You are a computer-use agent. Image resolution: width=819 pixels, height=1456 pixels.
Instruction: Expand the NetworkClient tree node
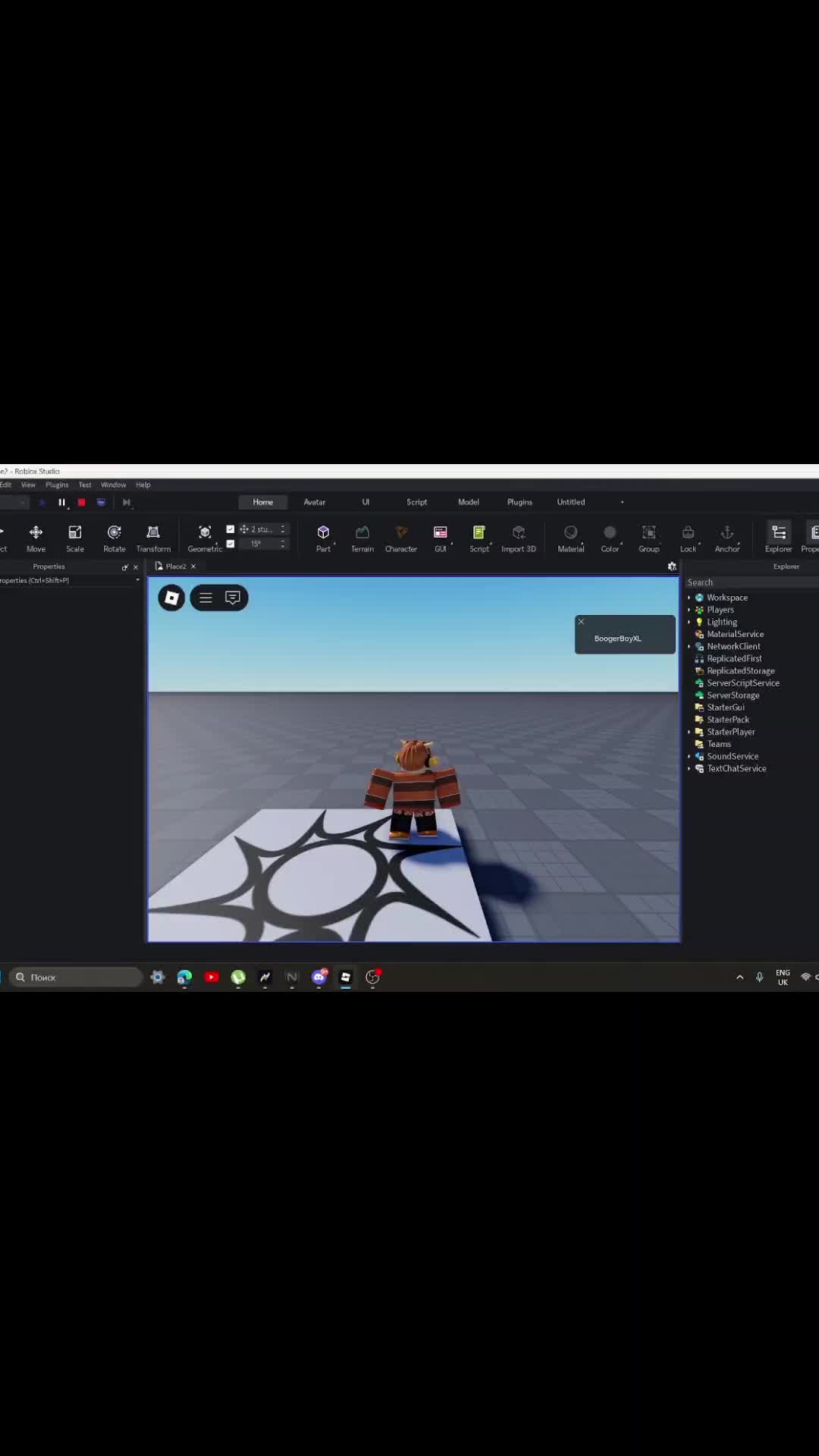[689, 646]
